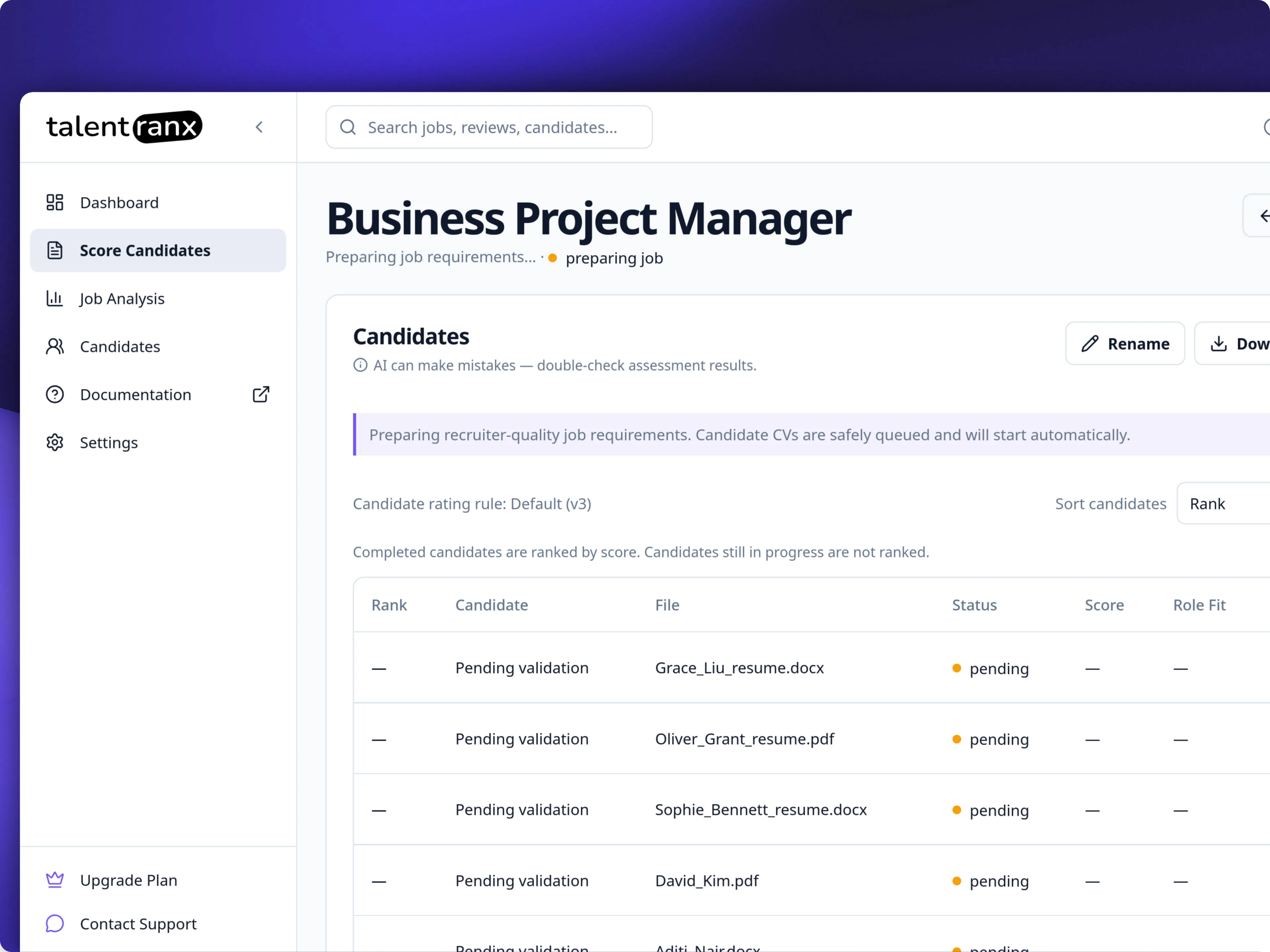Open Contact Support
Viewport: 1270px width, 952px height.
pos(158,923)
